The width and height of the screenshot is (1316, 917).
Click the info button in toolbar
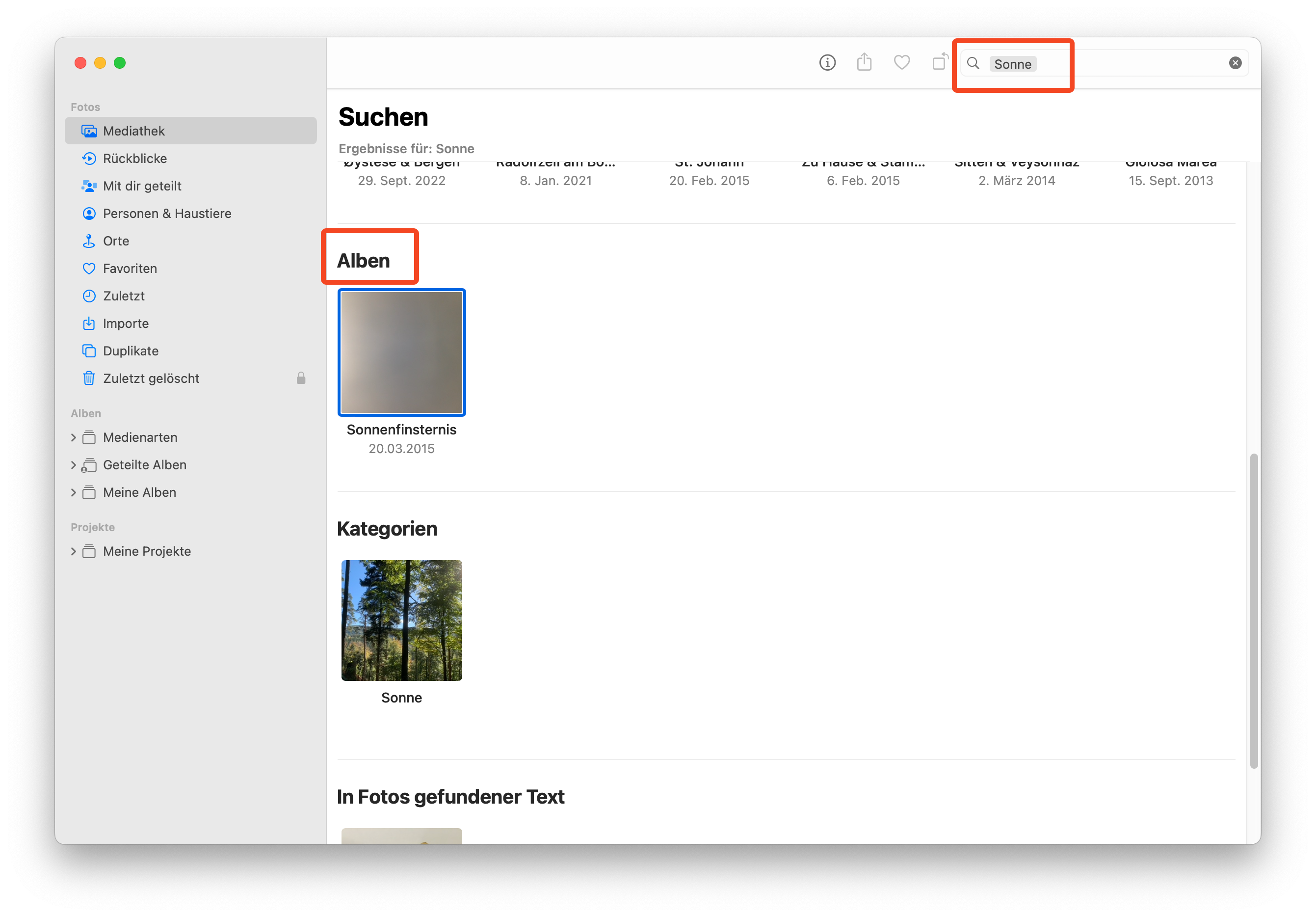coord(827,62)
